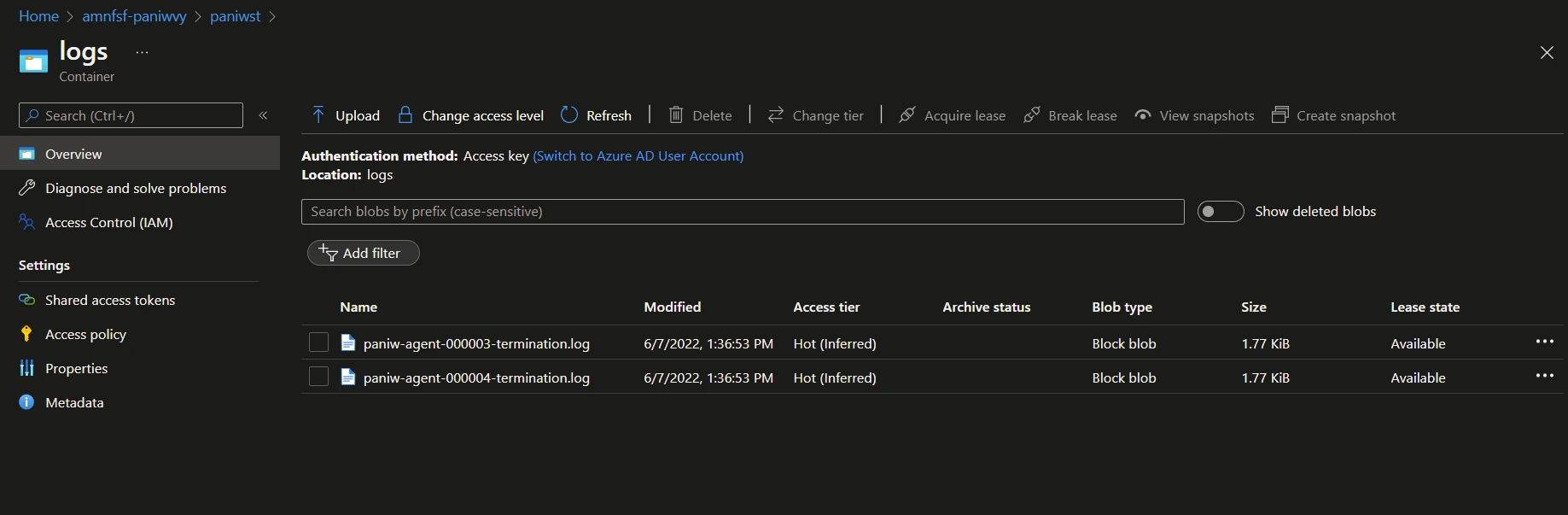Click the Refresh button label
Image resolution: width=1568 pixels, height=515 pixels.
(609, 115)
